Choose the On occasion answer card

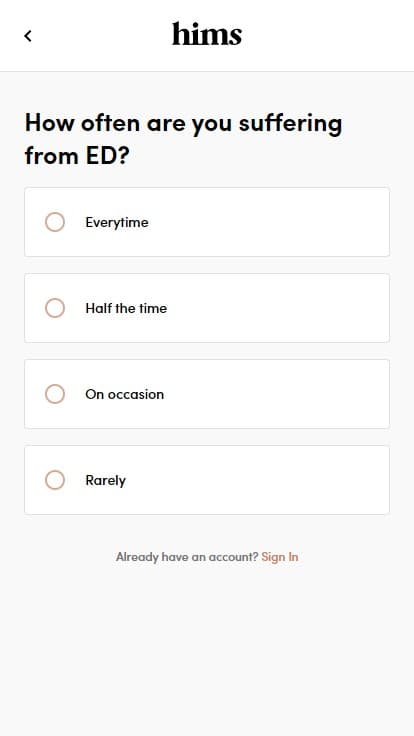pyautogui.click(x=207, y=394)
